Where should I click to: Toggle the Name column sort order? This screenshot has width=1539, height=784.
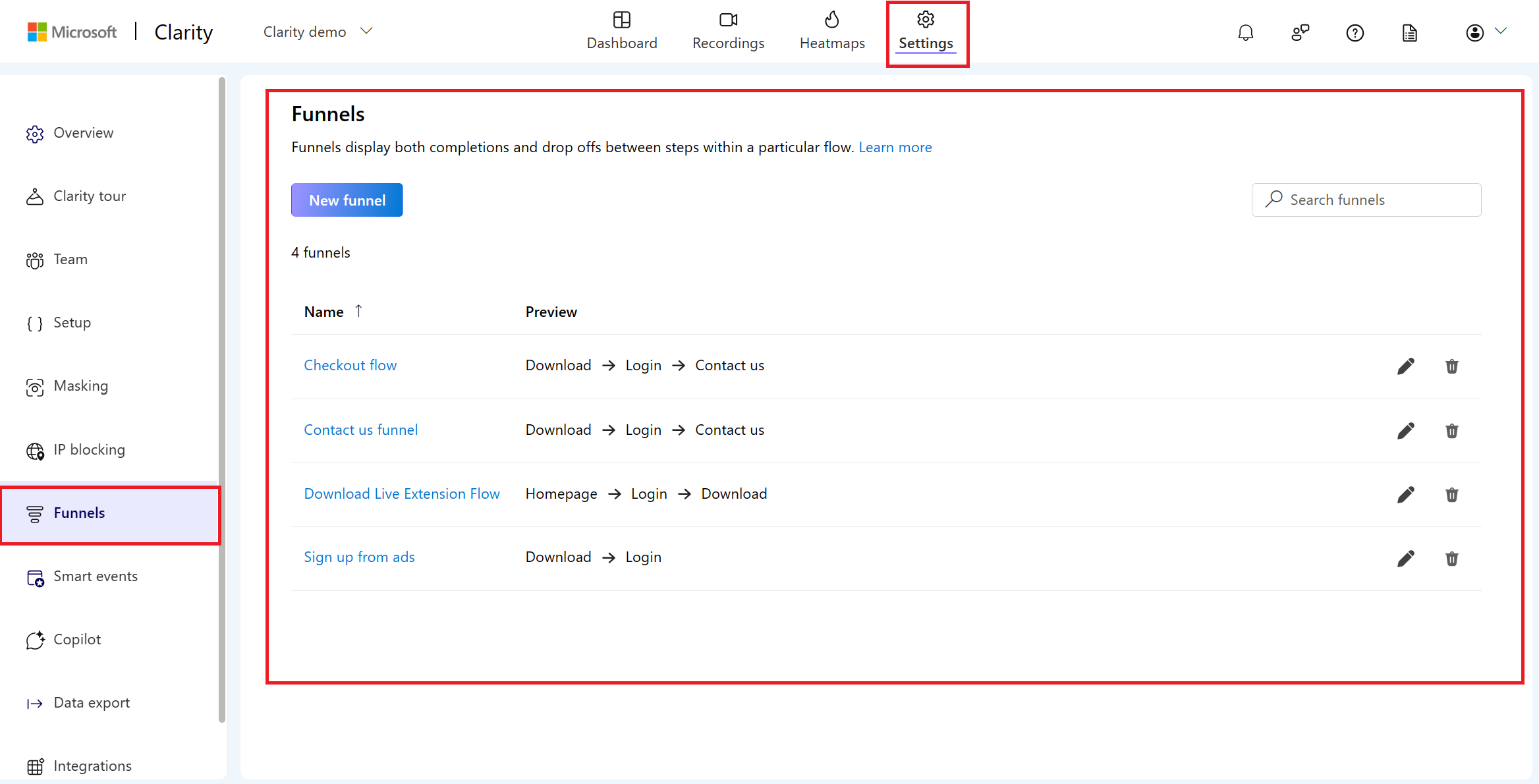click(x=359, y=310)
